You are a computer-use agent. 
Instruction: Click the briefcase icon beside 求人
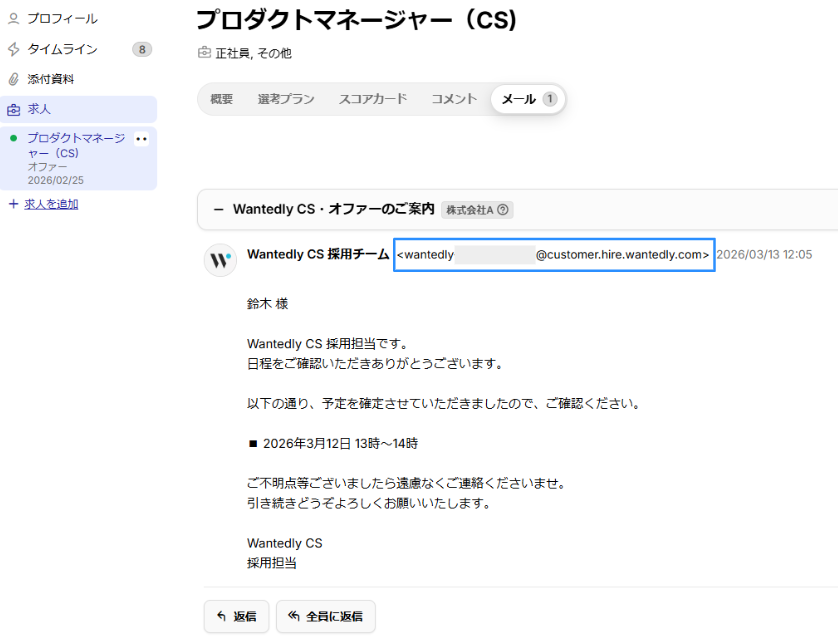[x=14, y=109]
